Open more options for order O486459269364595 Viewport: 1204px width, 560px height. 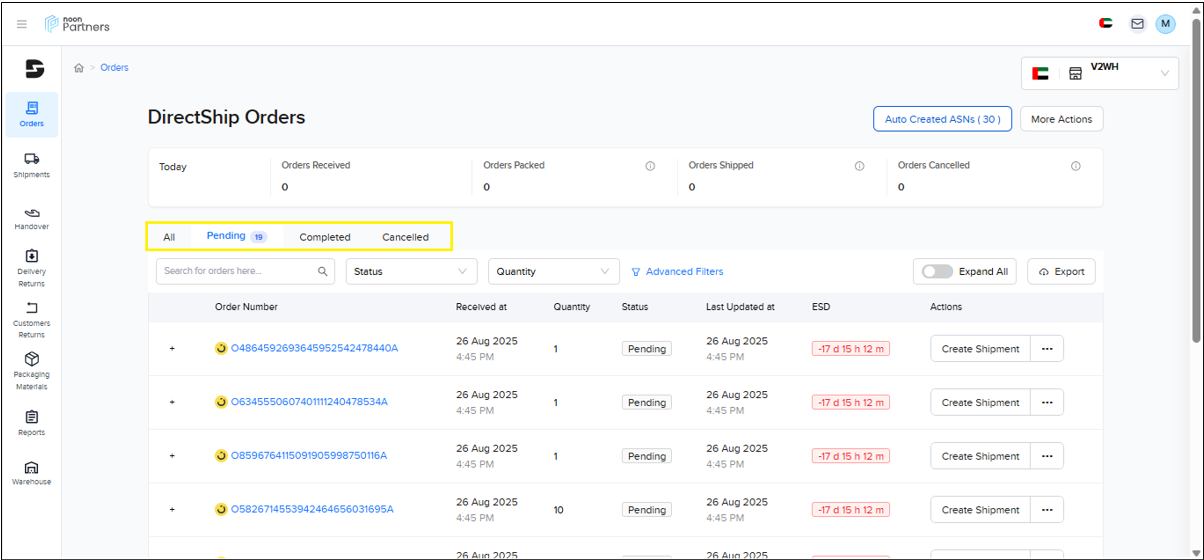tap(1047, 349)
